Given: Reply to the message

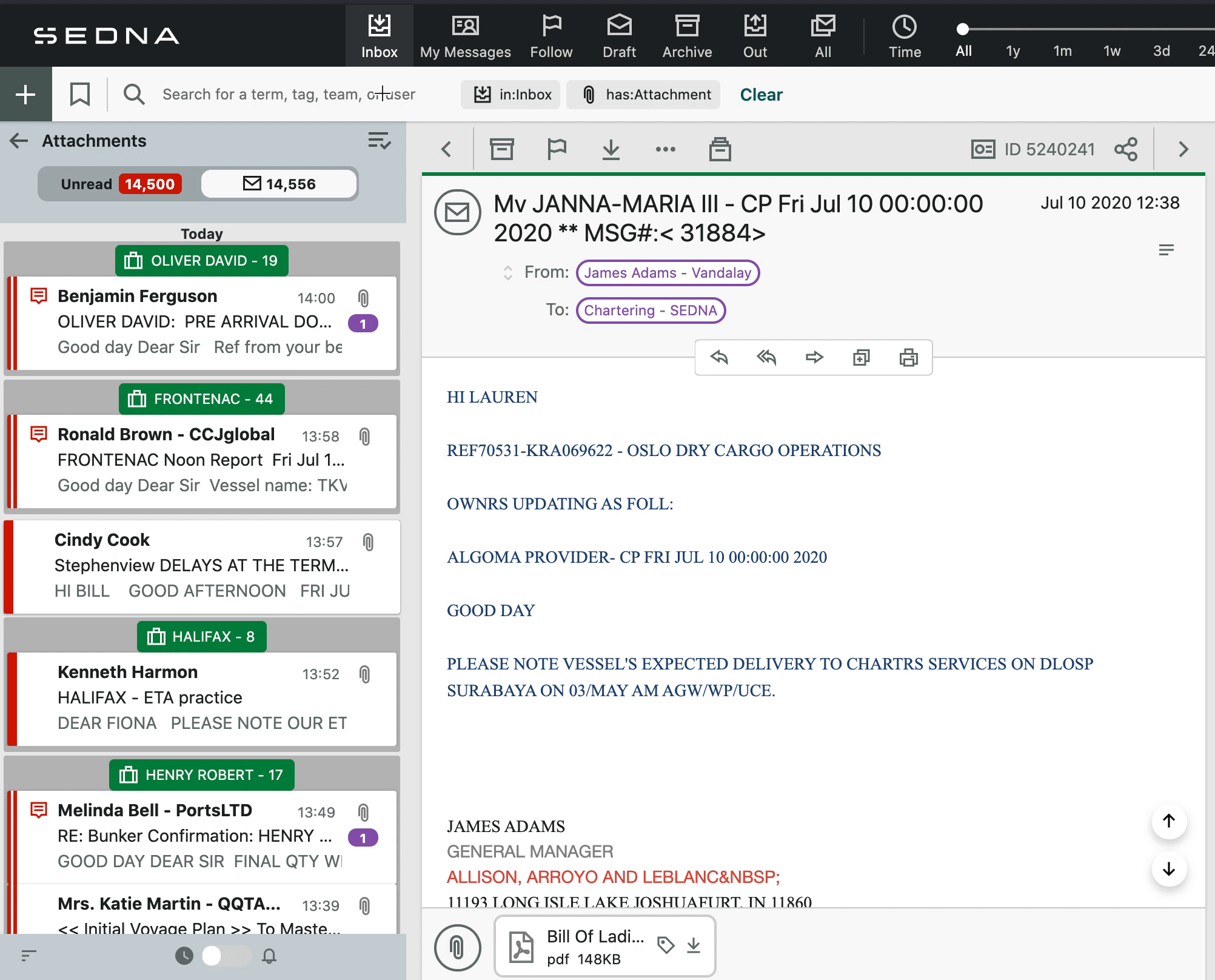Looking at the screenshot, I should [719, 357].
